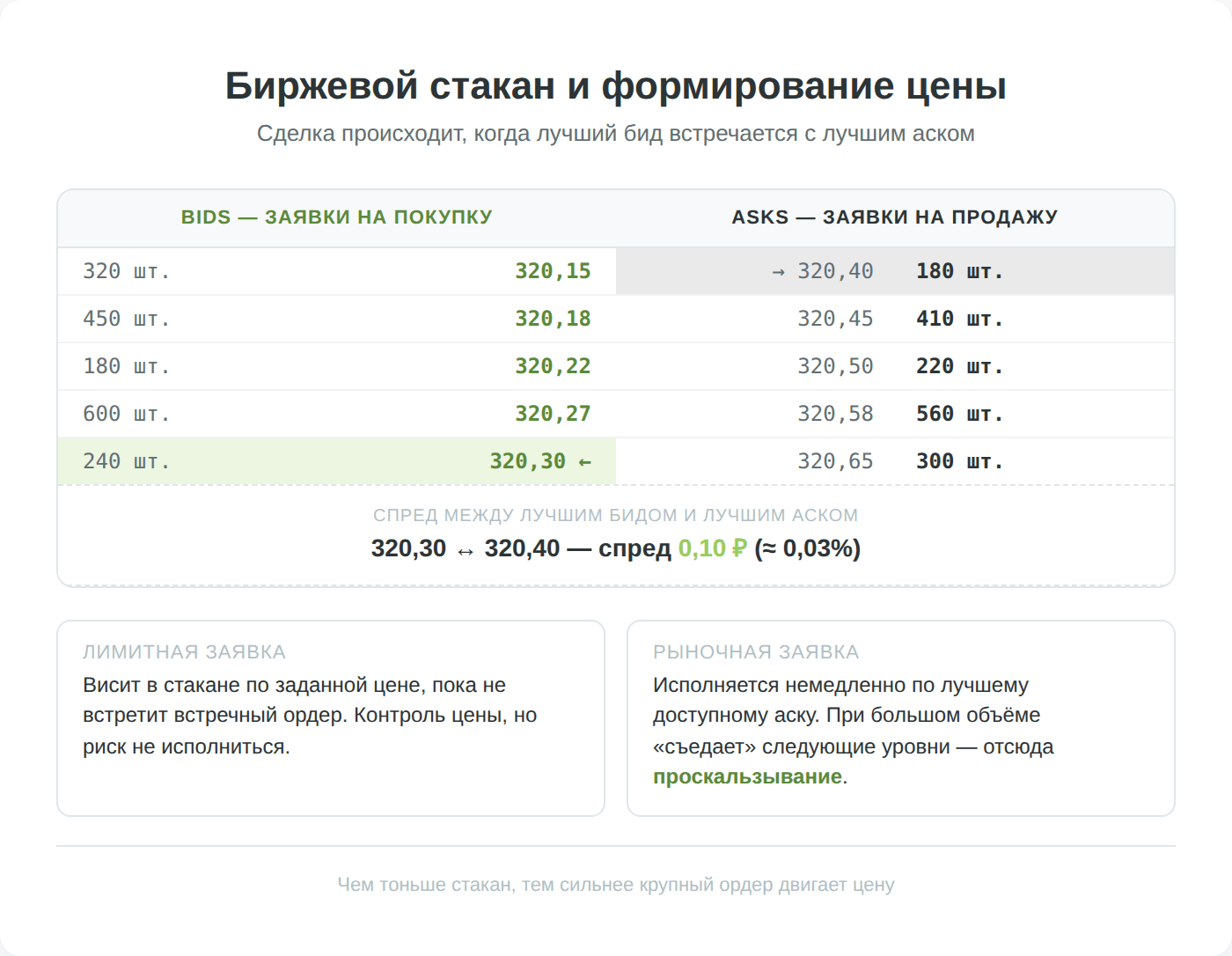
Task: Click the arrow icon next to bid 320,30
Action: pyautogui.click(x=584, y=462)
